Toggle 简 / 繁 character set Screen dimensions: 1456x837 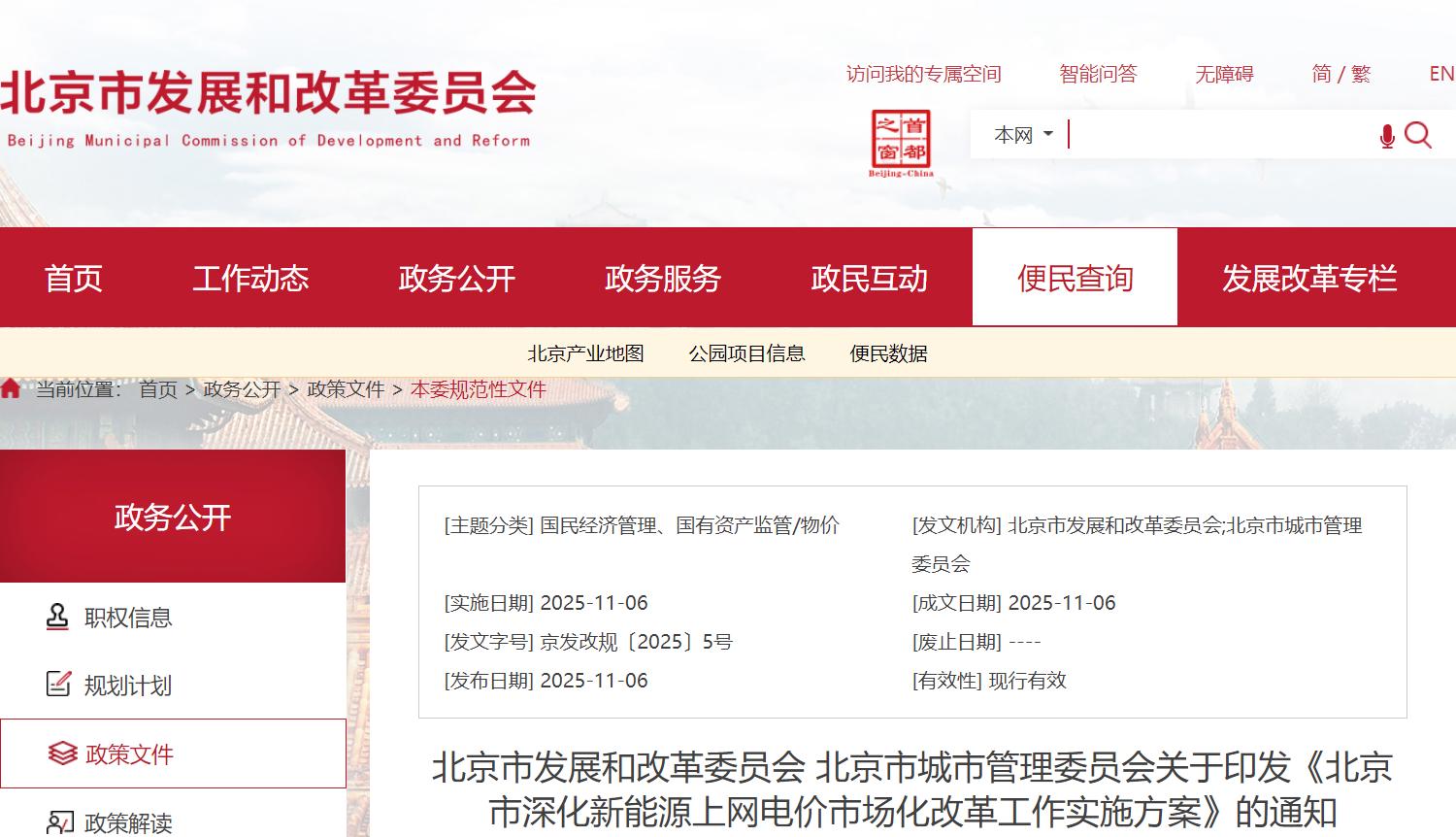click(1340, 74)
